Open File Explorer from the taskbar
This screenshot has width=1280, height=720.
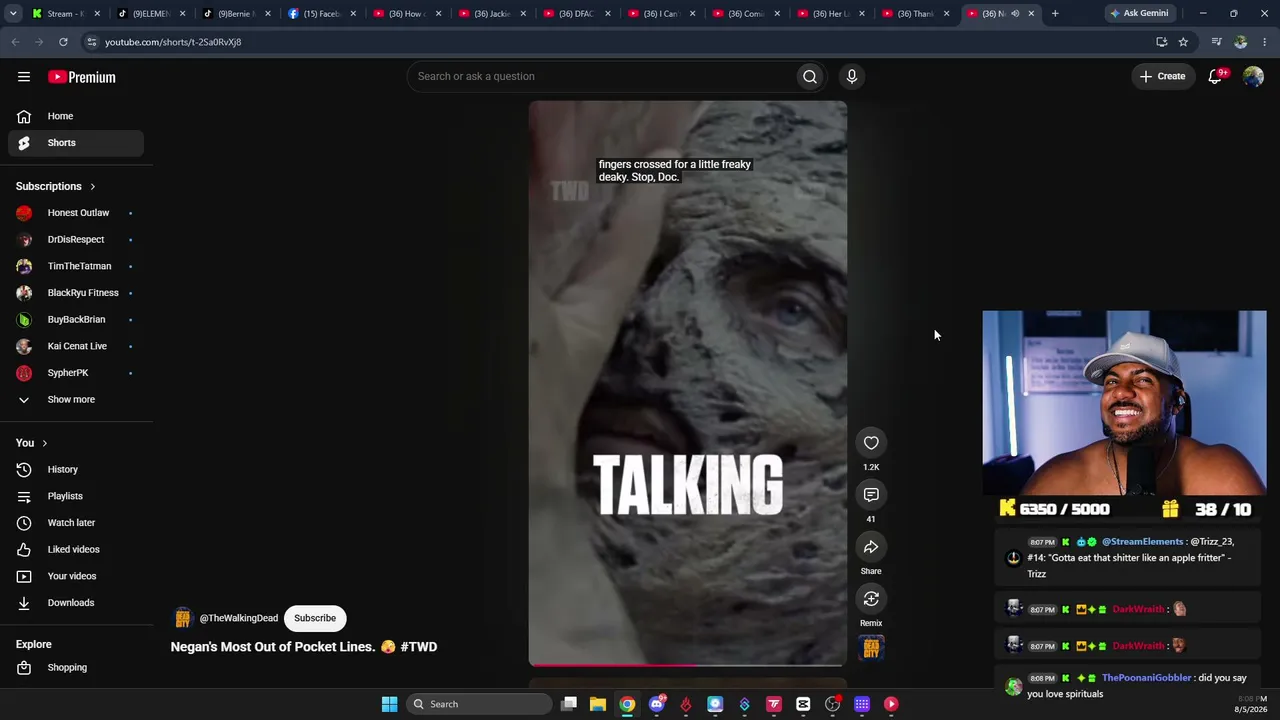pos(597,704)
